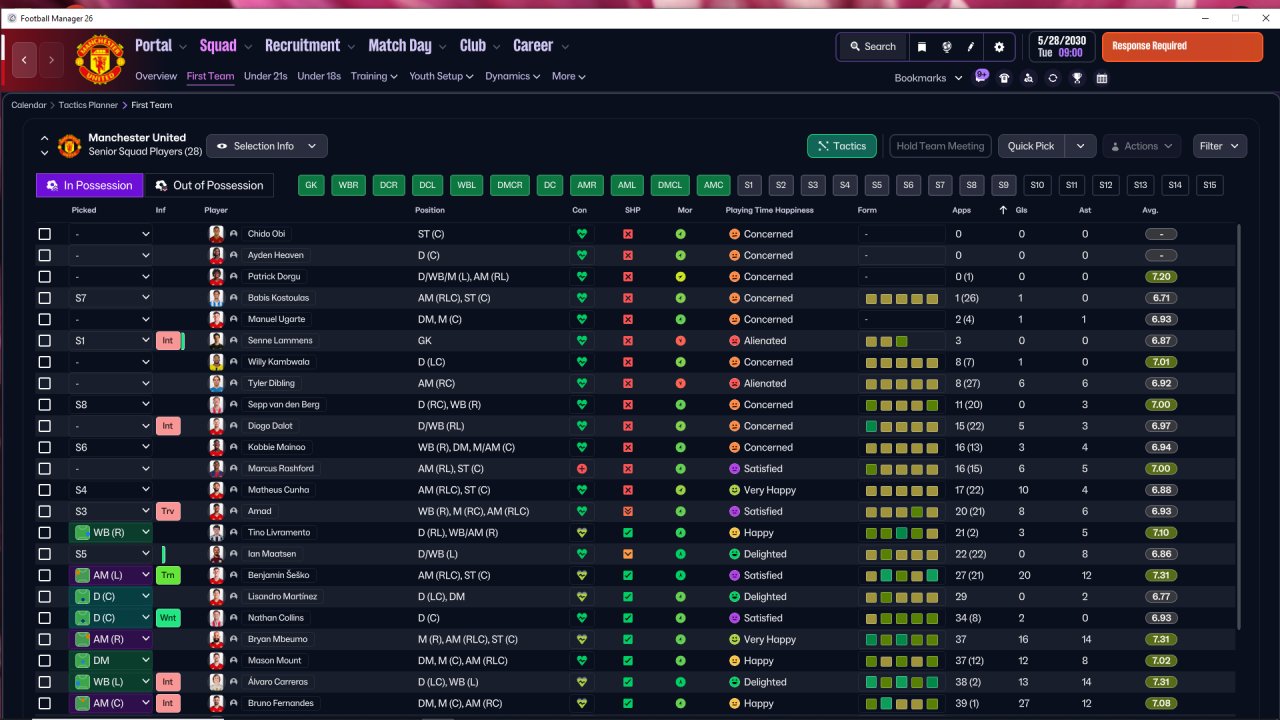This screenshot has width=1280, height=720.
Task: Click the player info icon beside Chido Obi
Action: tap(234, 234)
